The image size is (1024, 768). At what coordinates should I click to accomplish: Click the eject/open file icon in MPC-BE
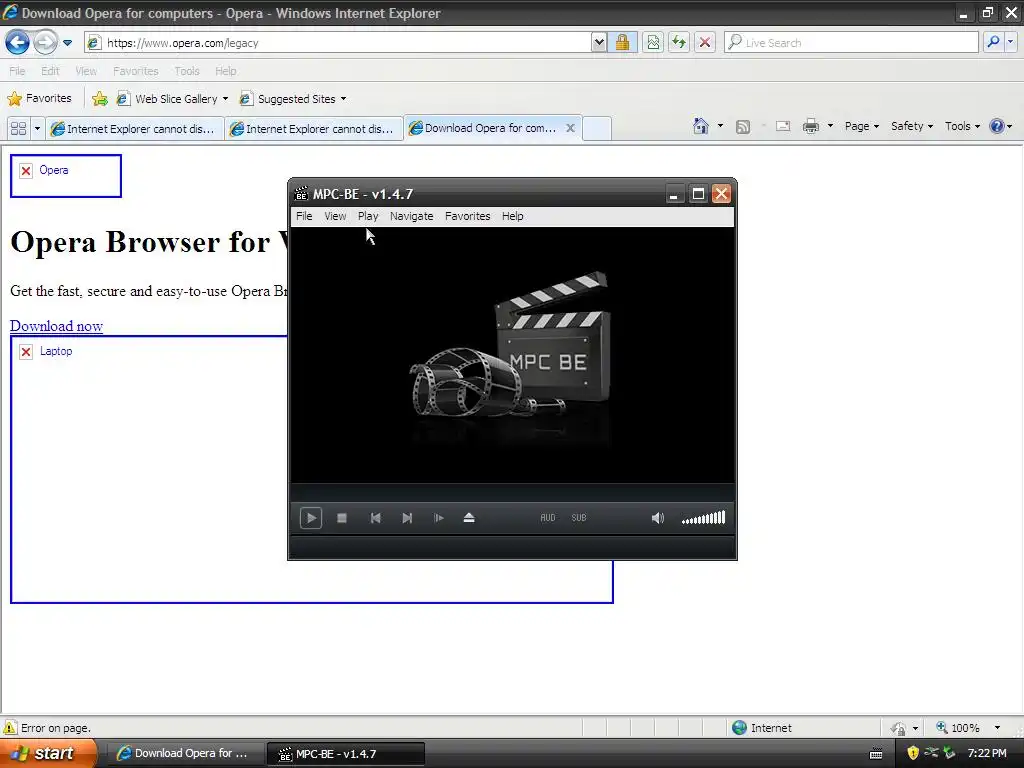coord(469,518)
